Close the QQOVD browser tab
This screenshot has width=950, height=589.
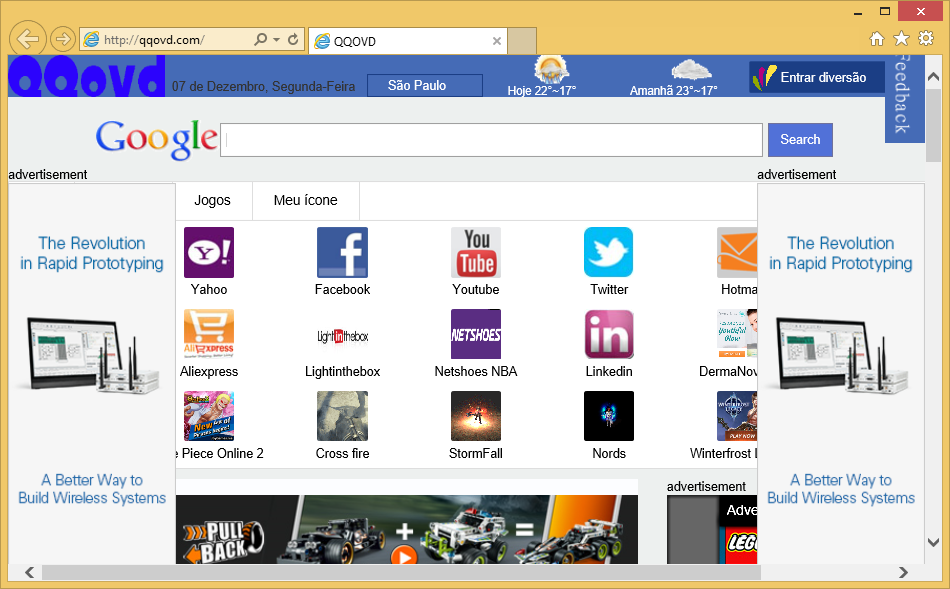(x=497, y=41)
